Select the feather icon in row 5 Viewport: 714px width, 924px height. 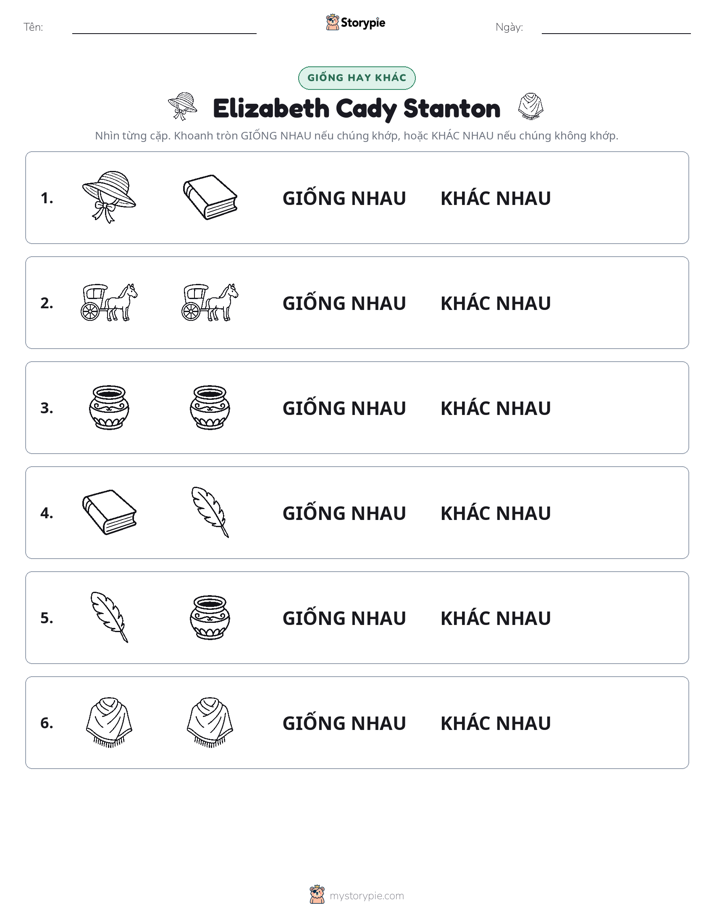109,617
